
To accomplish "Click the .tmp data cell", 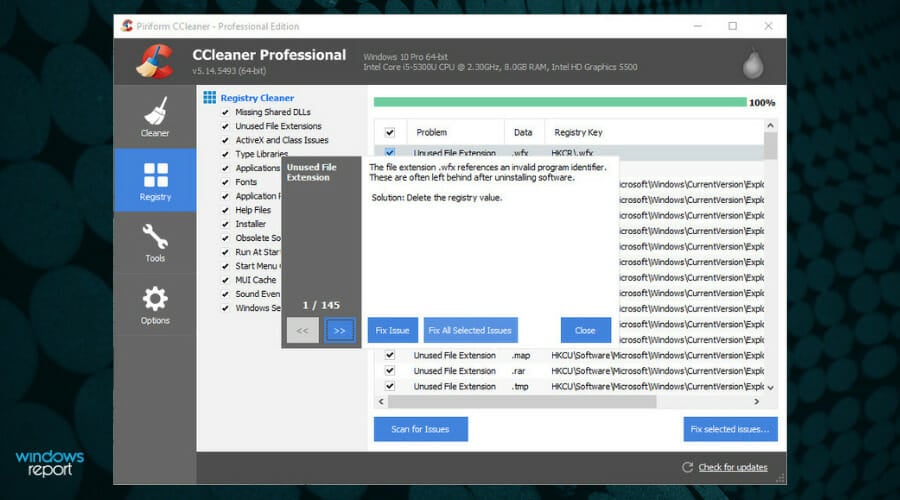I will coord(520,386).
